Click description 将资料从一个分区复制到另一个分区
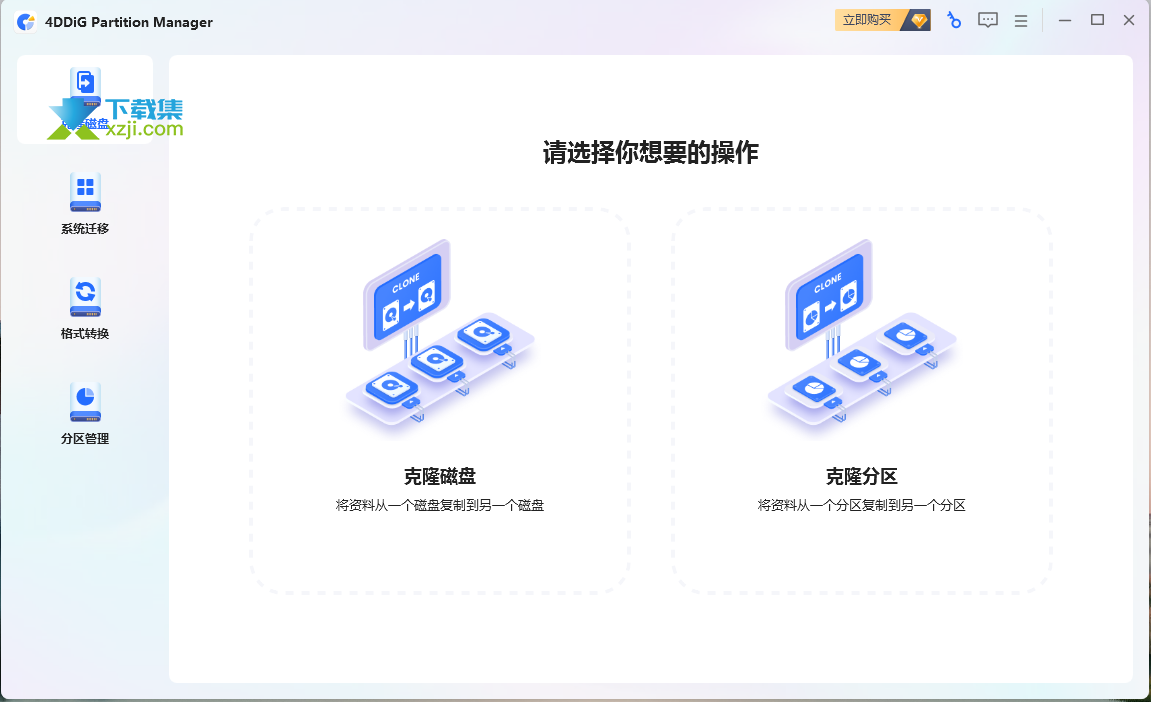This screenshot has height=702, width=1151. coord(862,505)
